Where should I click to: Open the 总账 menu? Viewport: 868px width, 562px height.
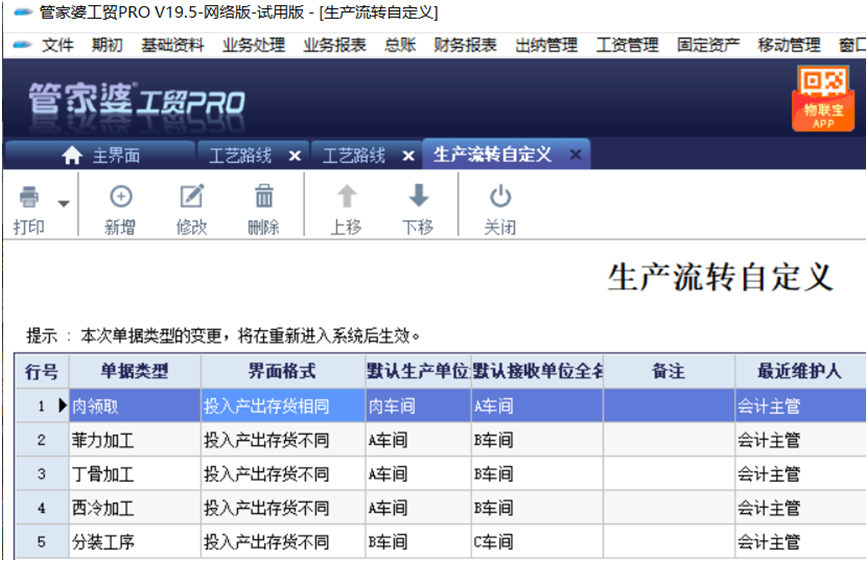coord(400,45)
